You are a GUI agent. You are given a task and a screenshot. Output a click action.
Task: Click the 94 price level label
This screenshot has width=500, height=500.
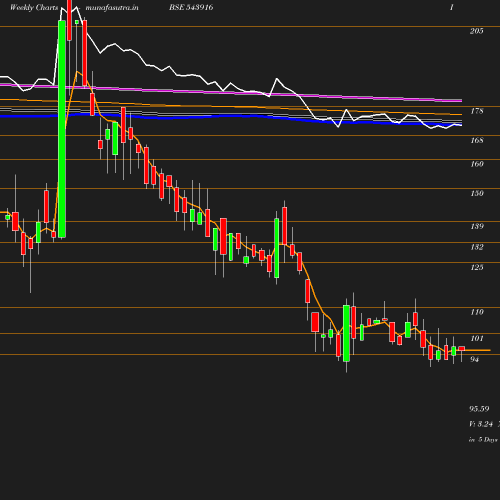(x=474, y=359)
